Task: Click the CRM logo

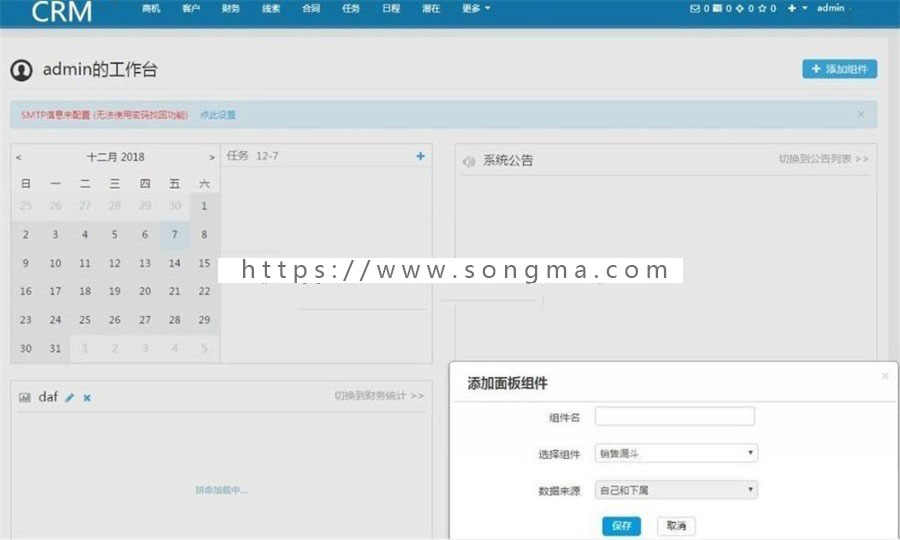Action: click(x=61, y=12)
